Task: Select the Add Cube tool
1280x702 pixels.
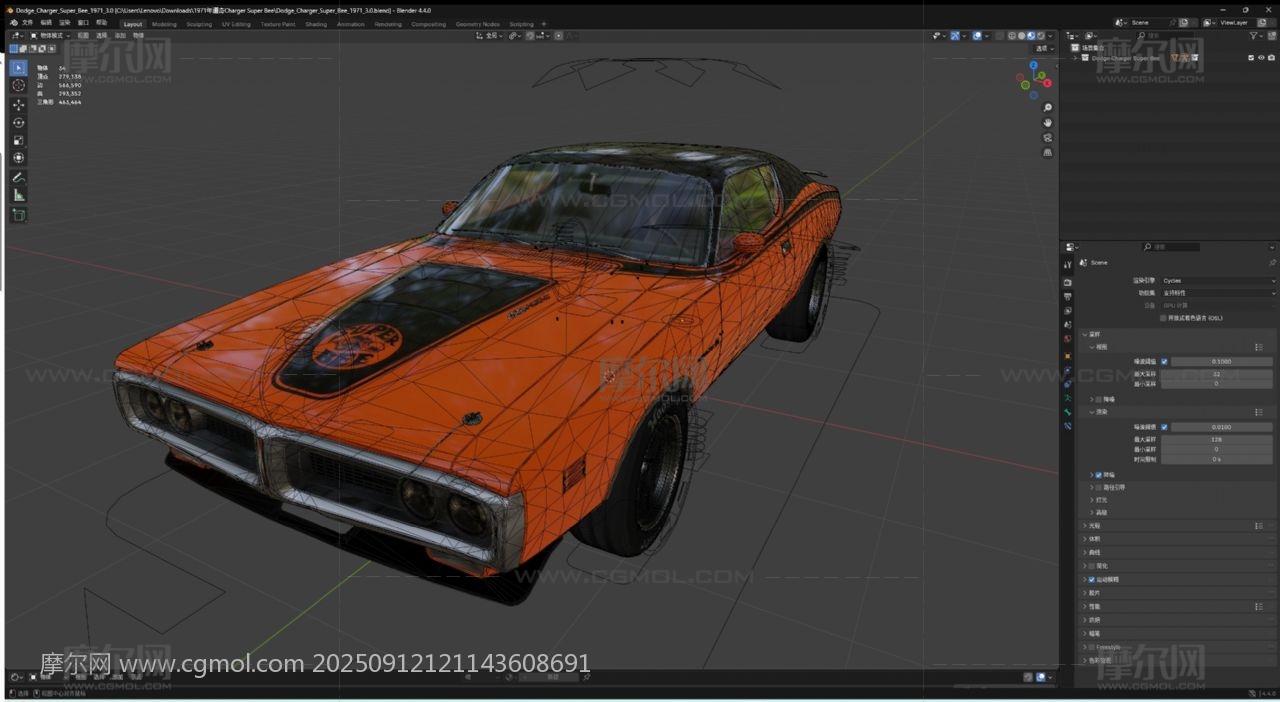Action: pyautogui.click(x=18, y=215)
